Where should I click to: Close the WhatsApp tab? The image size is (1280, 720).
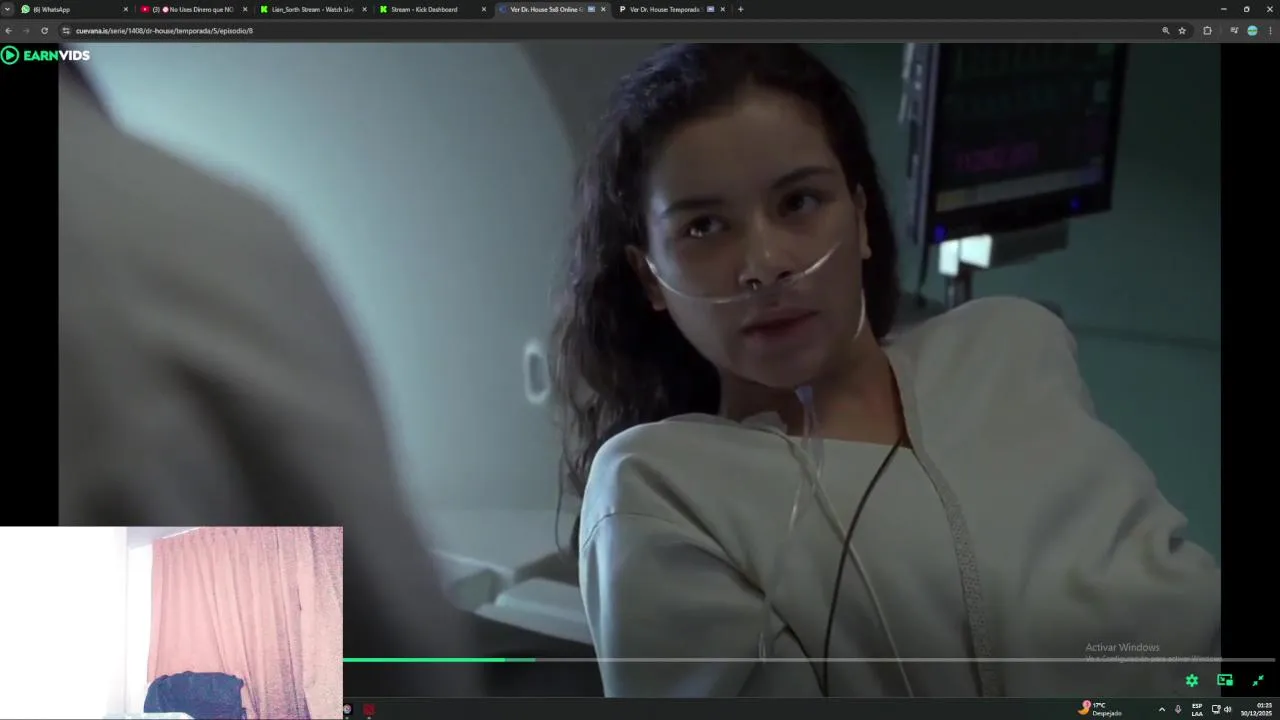click(x=125, y=9)
